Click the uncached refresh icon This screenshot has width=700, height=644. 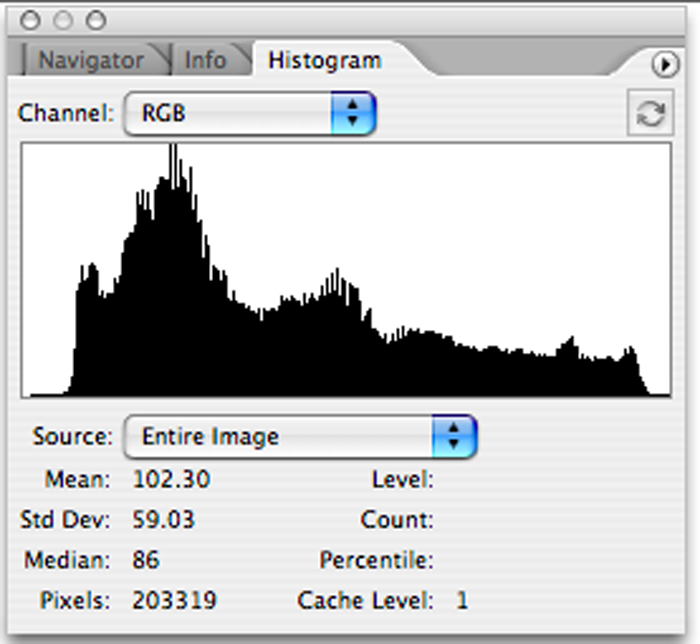coord(650,113)
